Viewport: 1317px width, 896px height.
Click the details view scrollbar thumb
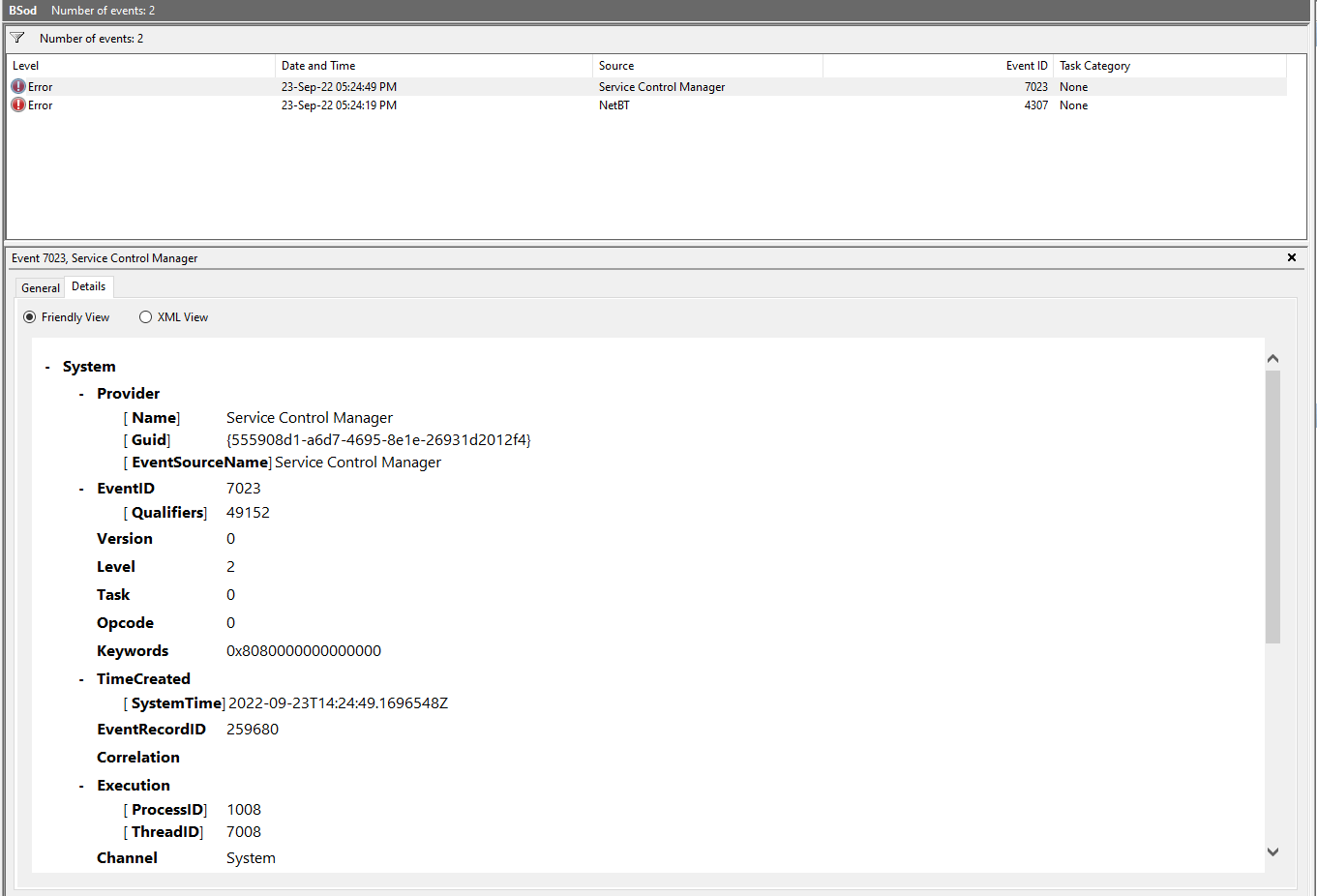(1272, 506)
